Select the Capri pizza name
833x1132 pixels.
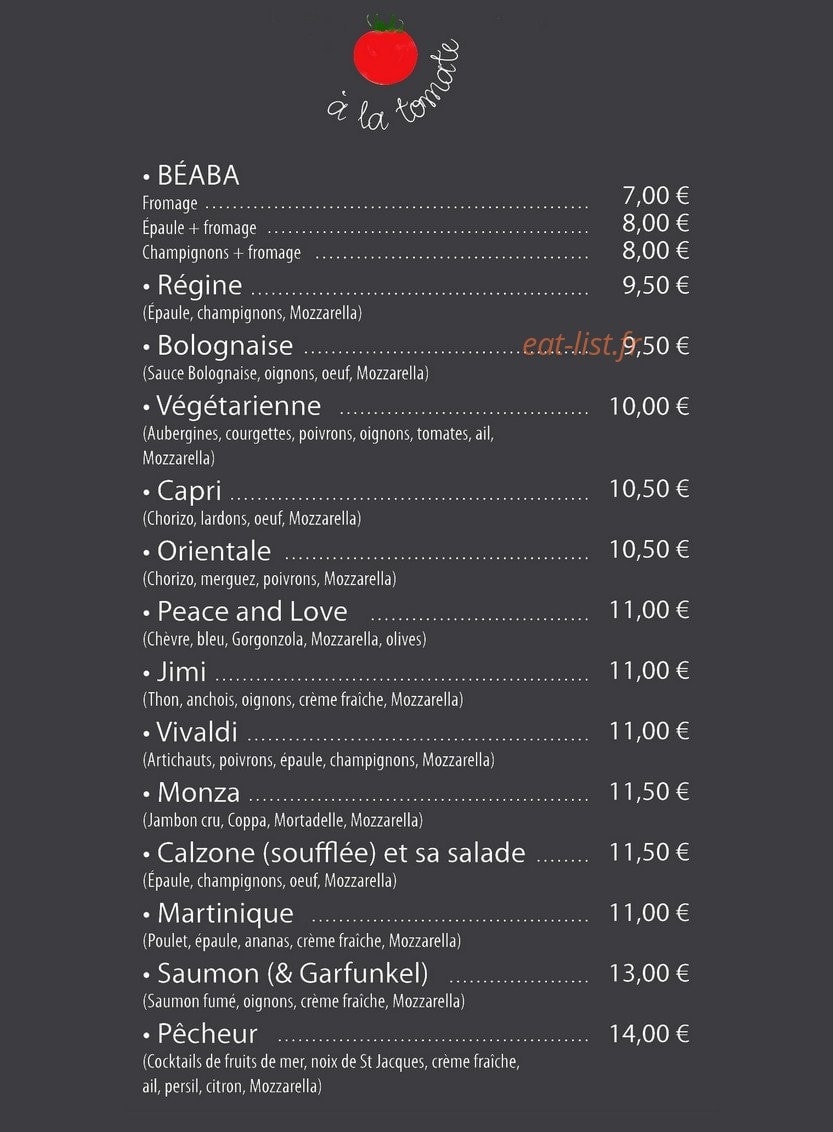(189, 491)
